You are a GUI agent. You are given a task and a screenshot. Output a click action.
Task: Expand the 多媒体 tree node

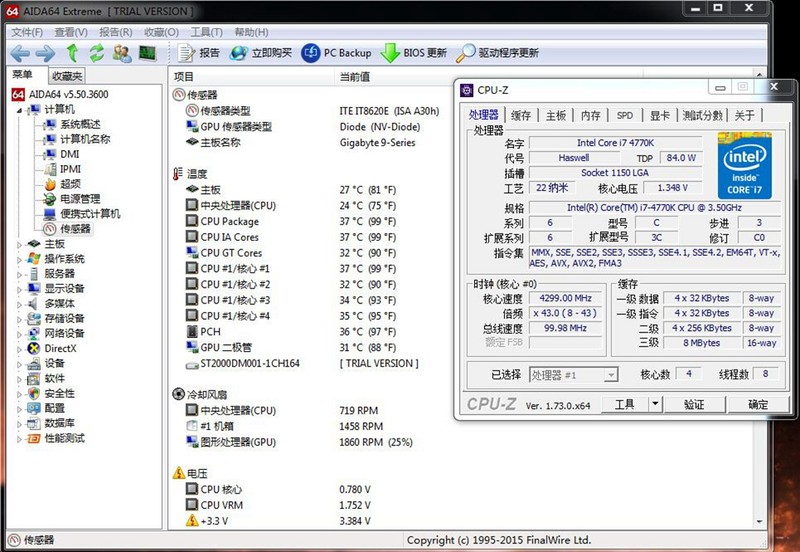pyautogui.click(x=19, y=305)
